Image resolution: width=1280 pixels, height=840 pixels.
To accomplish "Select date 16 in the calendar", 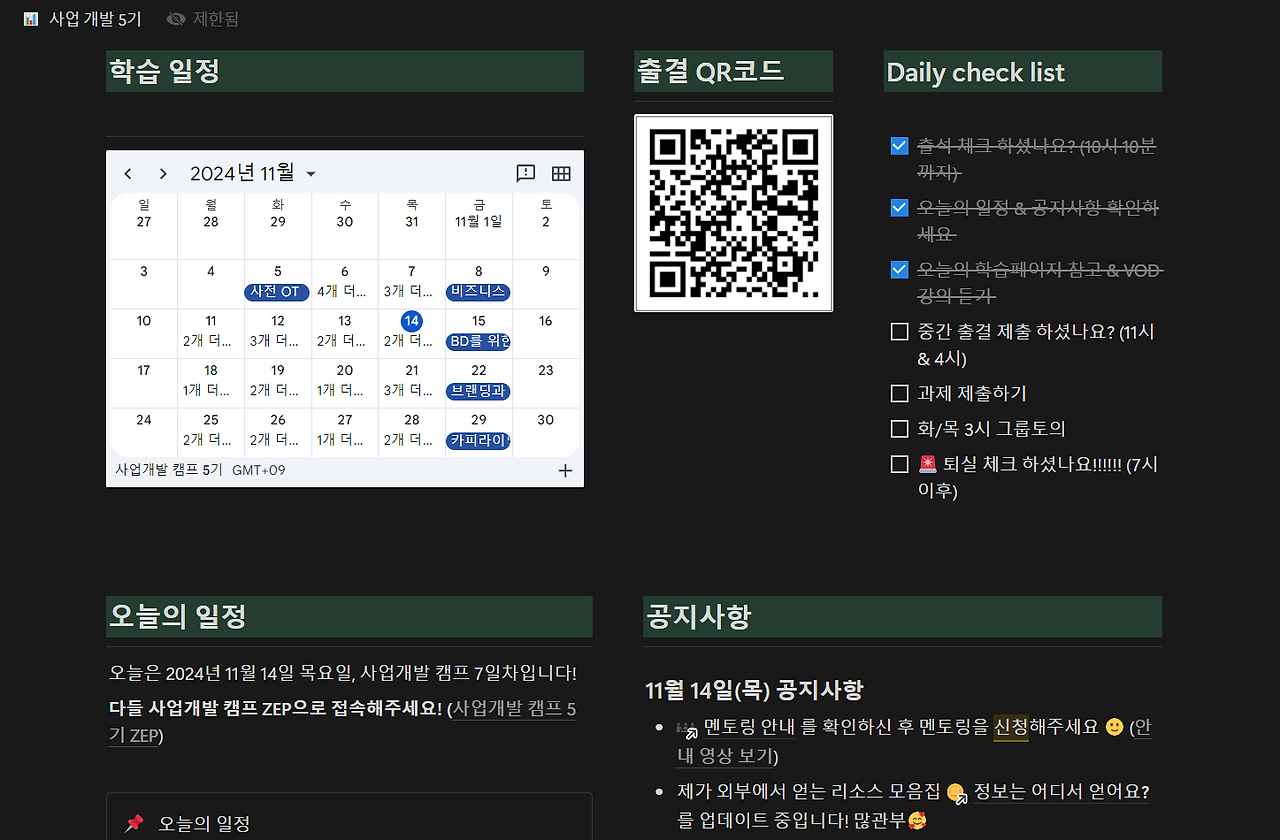I will pos(546,321).
